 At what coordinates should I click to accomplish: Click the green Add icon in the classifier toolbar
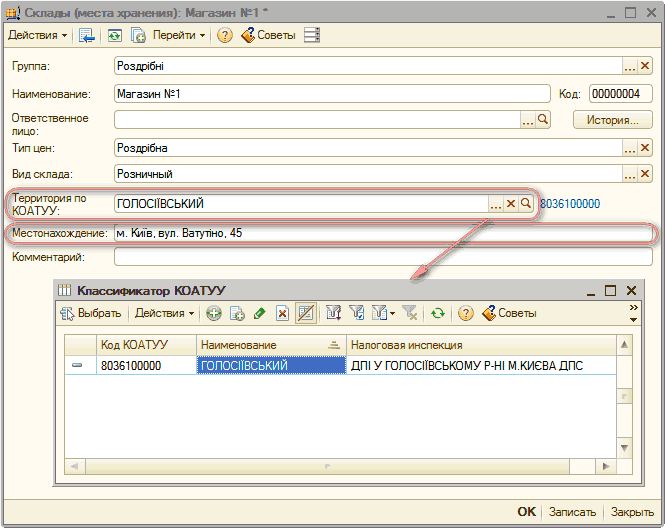tap(214, 313)
